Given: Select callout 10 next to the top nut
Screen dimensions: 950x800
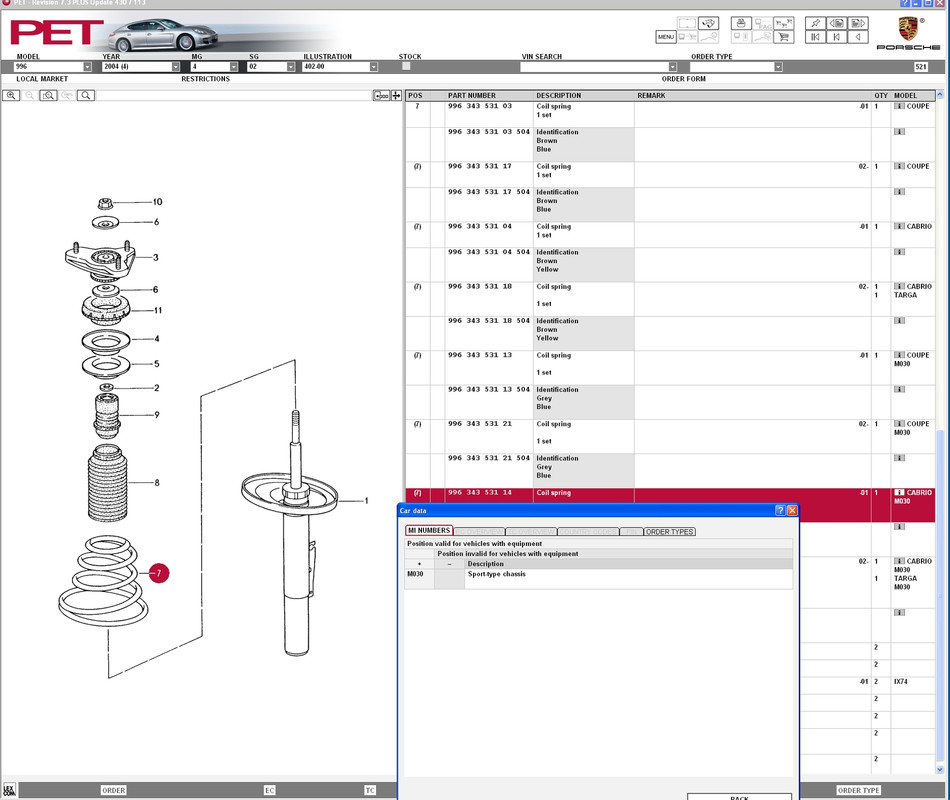Looking at the screenshot, I should click(158, 202).
